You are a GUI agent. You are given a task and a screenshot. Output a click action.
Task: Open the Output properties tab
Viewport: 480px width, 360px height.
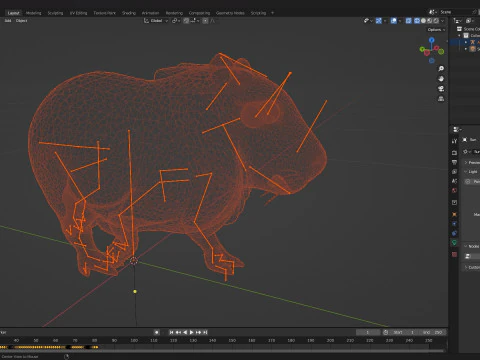(454, 162)
